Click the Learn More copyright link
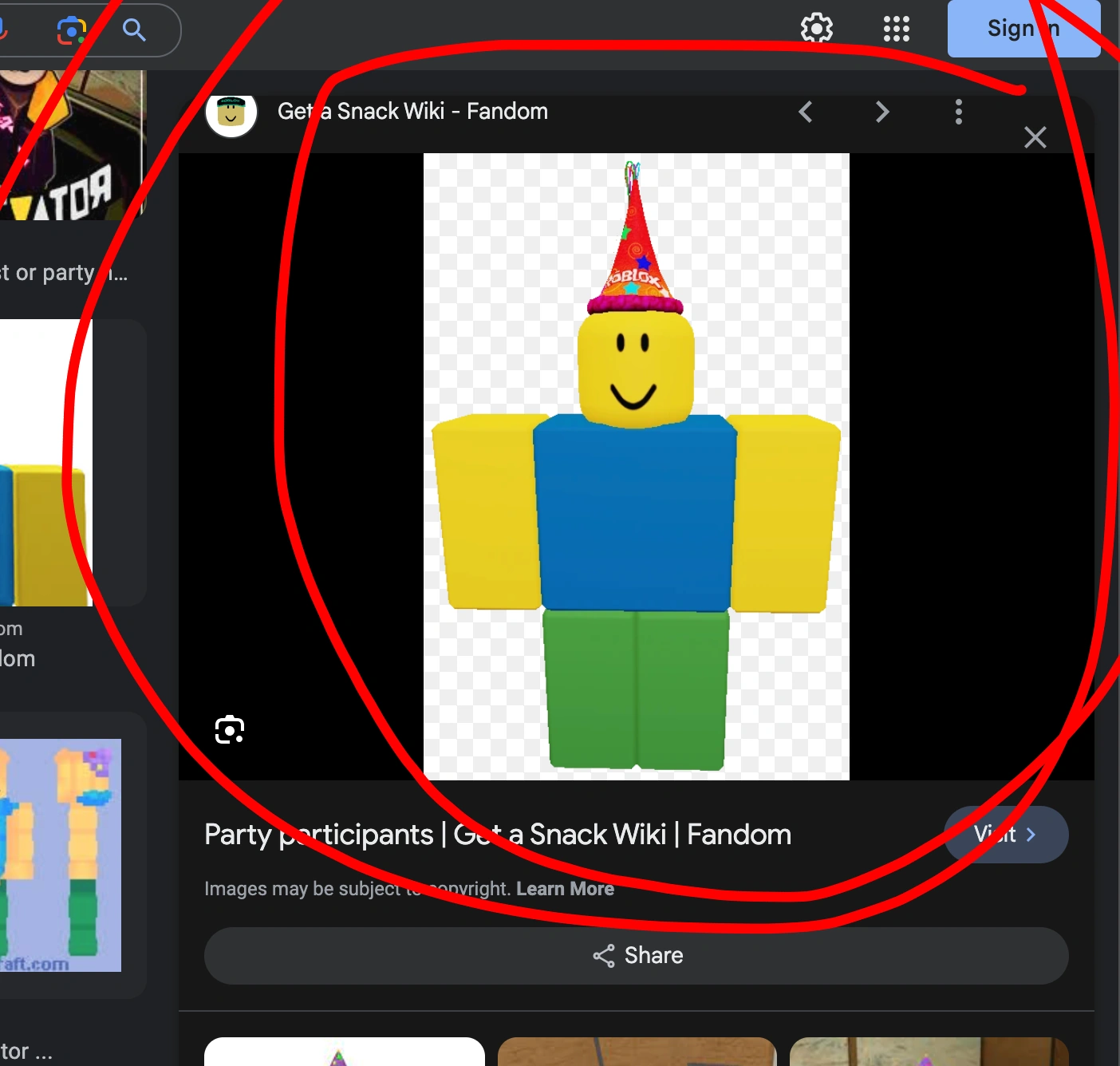The width and height of the screenshot is (1120, 1066). 565,888
